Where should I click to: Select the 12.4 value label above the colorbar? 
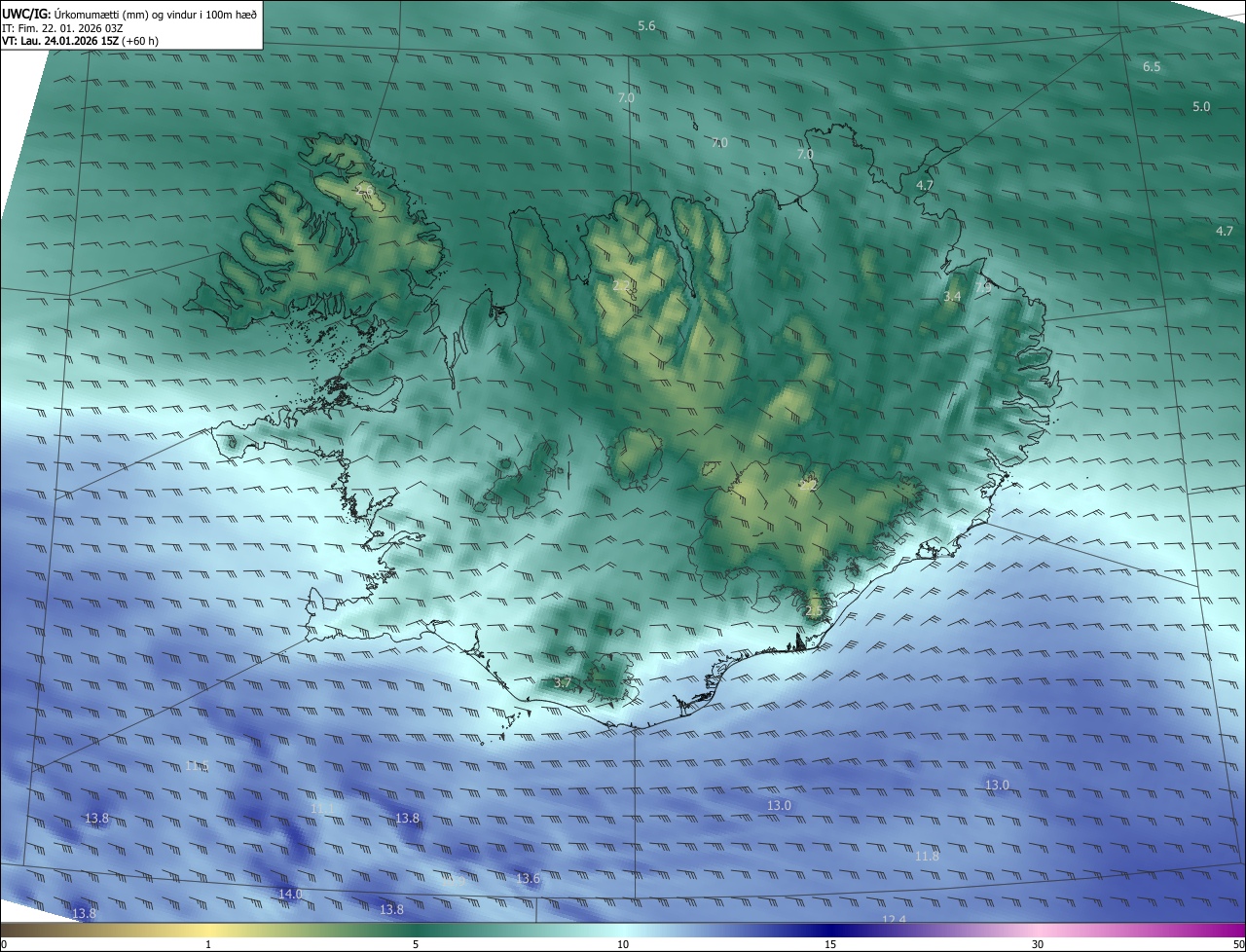894,920
